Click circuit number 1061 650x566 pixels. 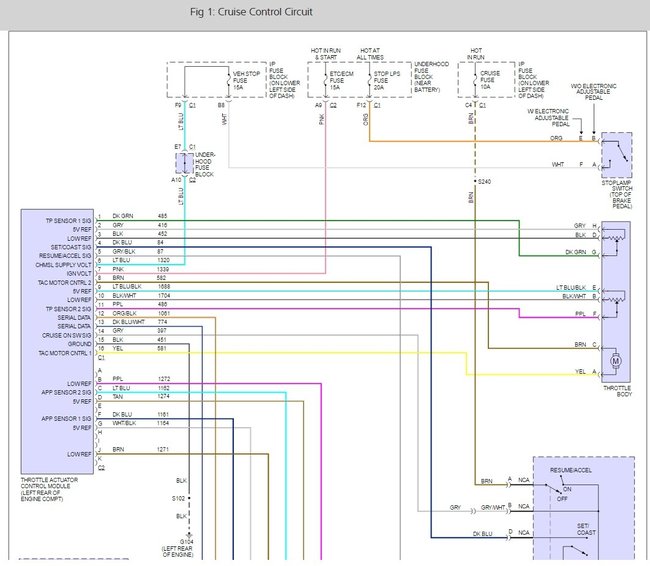point(164,313)
